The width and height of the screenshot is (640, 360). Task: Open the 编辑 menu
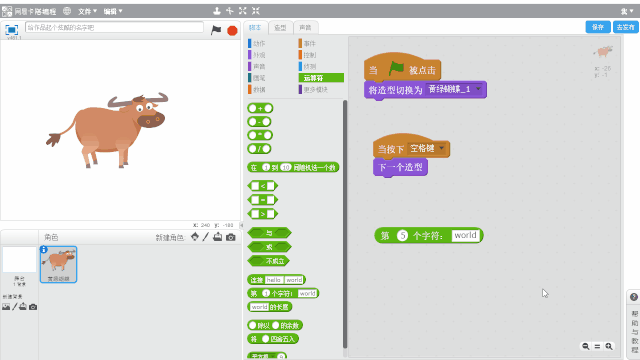pos(113,11)
